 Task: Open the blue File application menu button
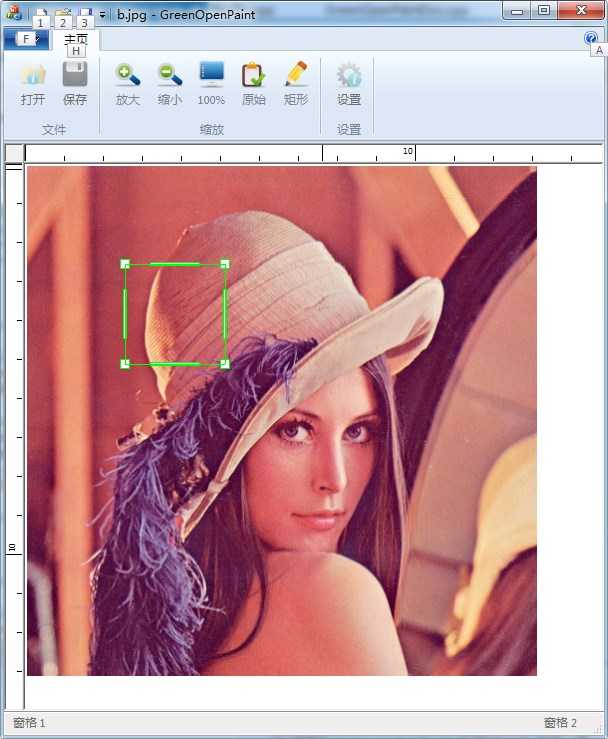click(26, 39)
